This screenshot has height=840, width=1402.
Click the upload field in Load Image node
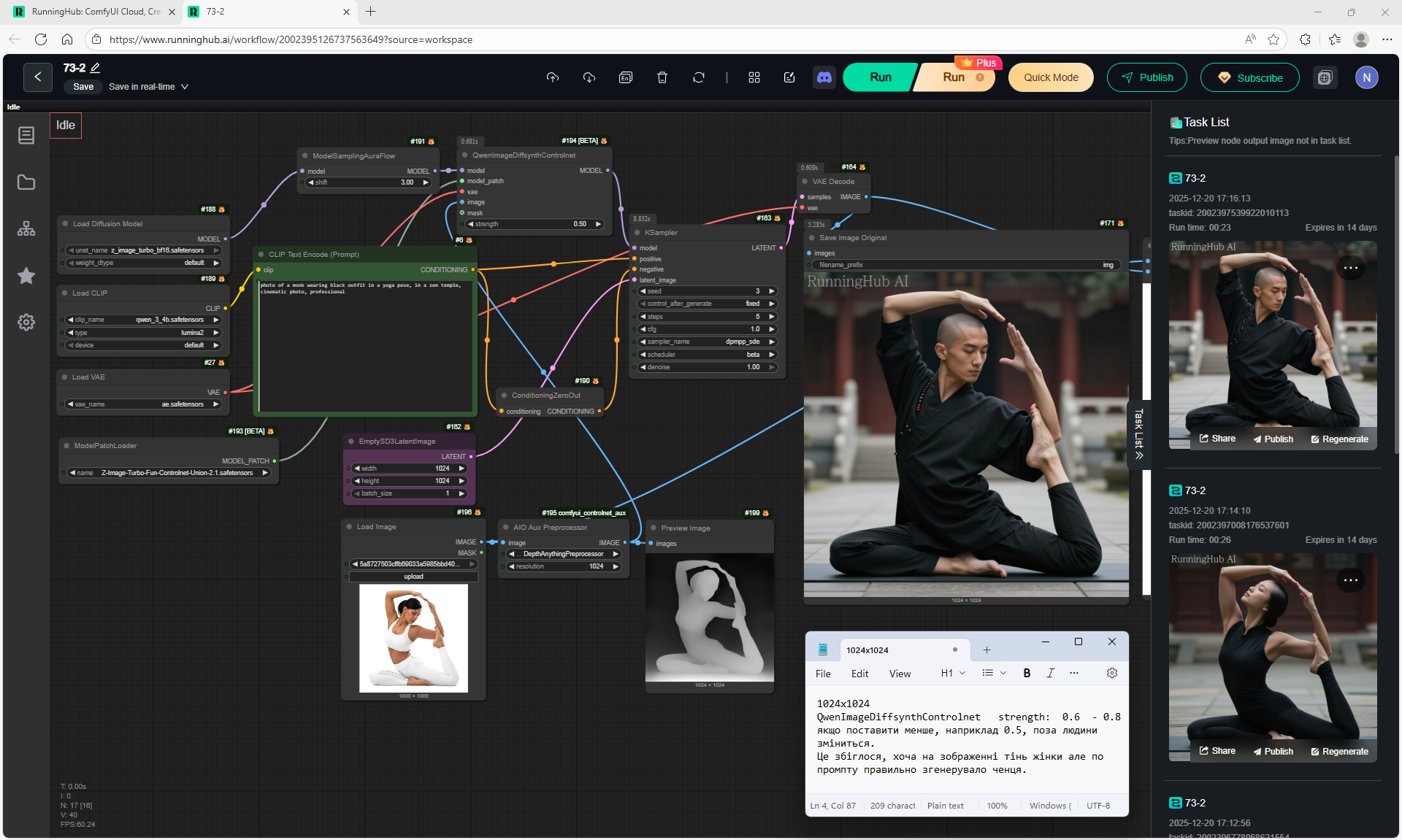[x=413, y=577]
